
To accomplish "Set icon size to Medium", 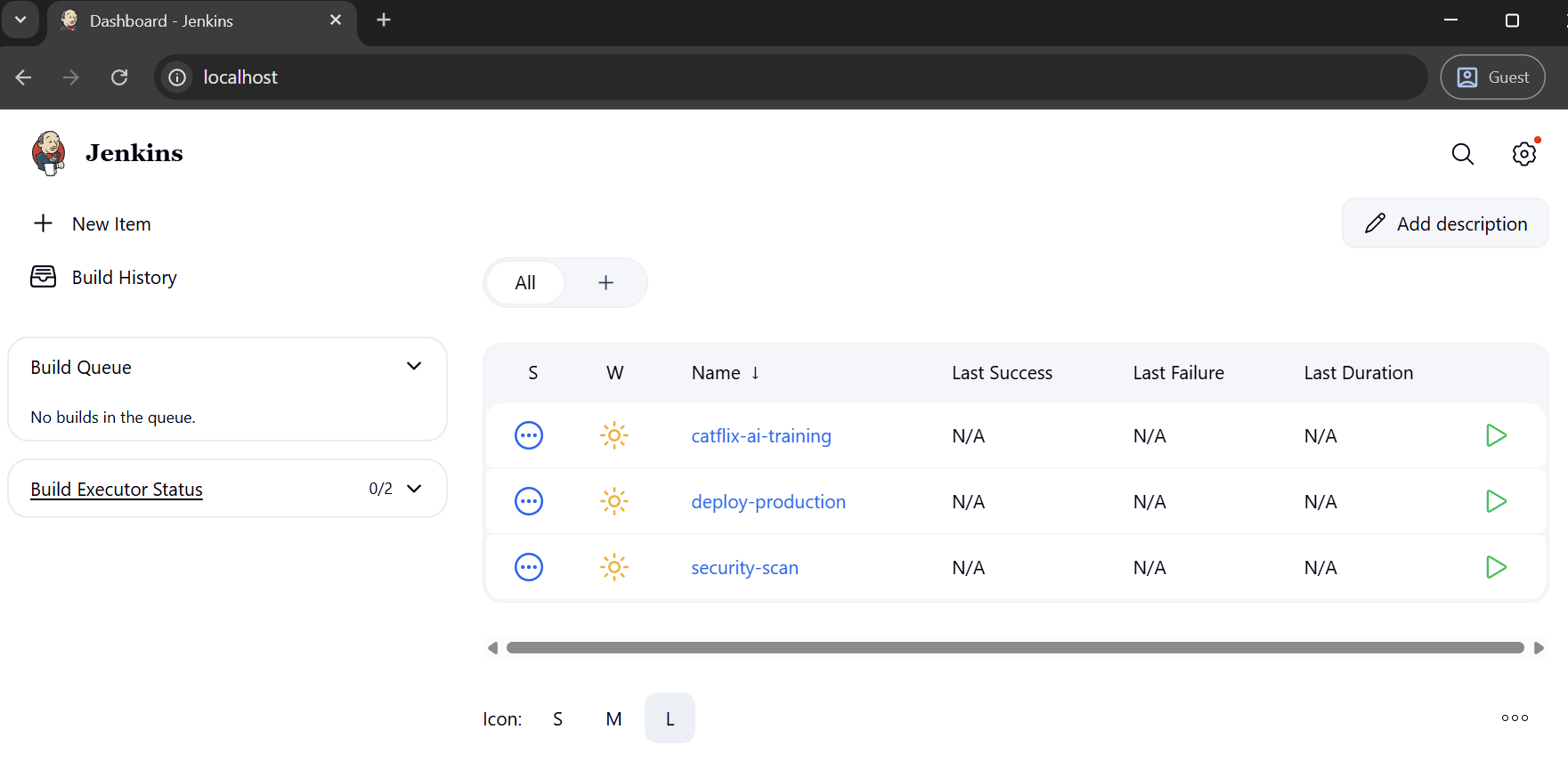I will point(613,718).
